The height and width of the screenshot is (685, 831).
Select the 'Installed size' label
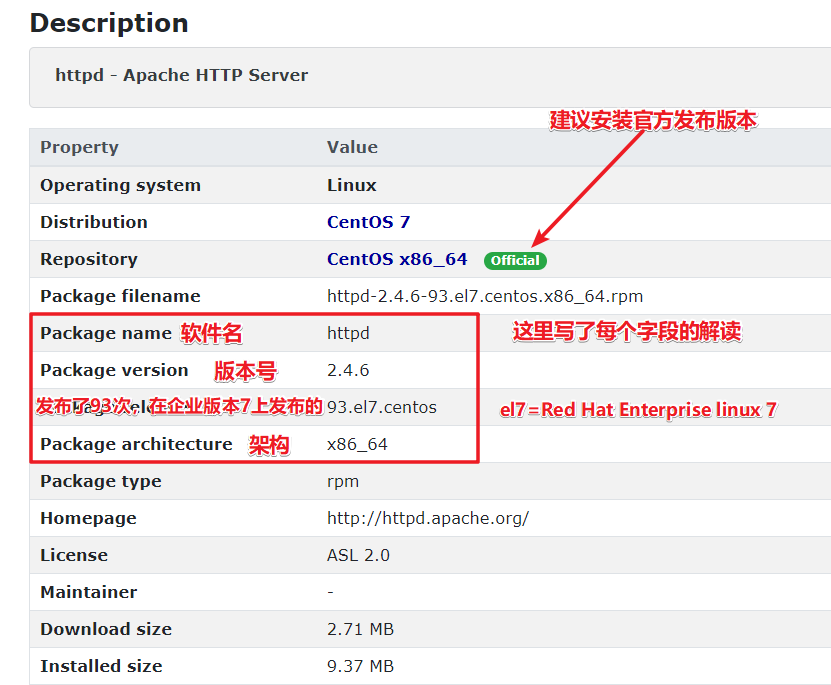[x=102, y=666]
